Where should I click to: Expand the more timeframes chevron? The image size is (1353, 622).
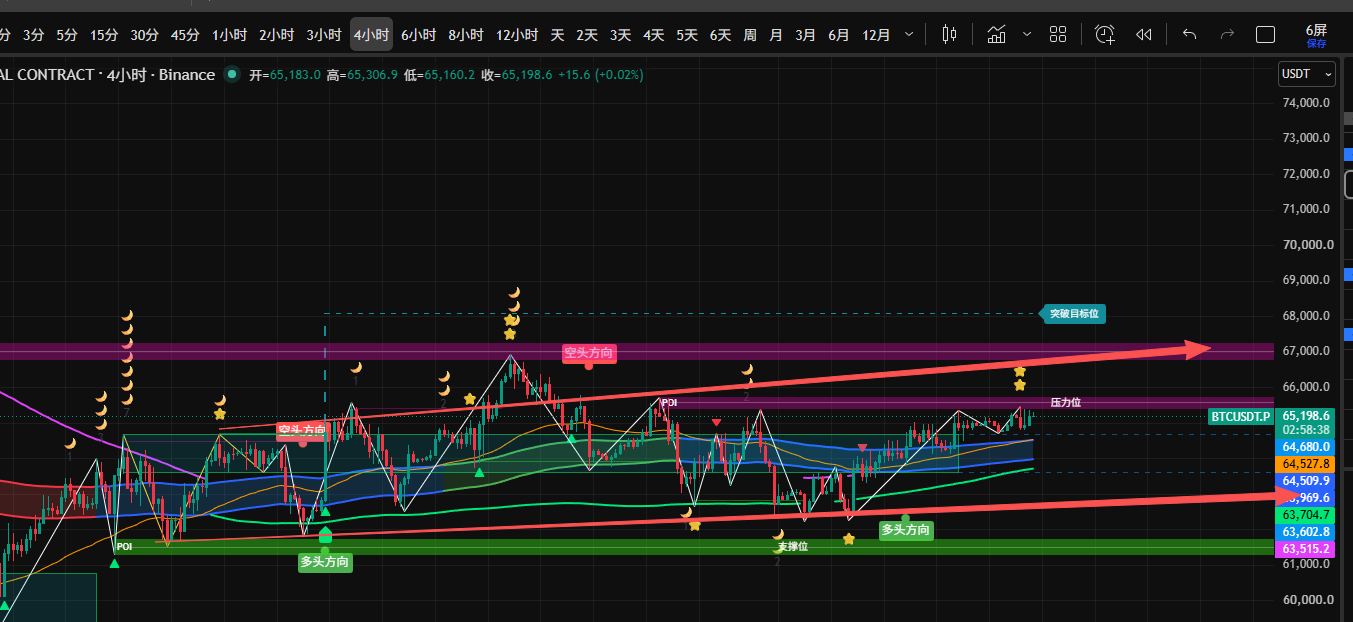(x=908, y=34)
